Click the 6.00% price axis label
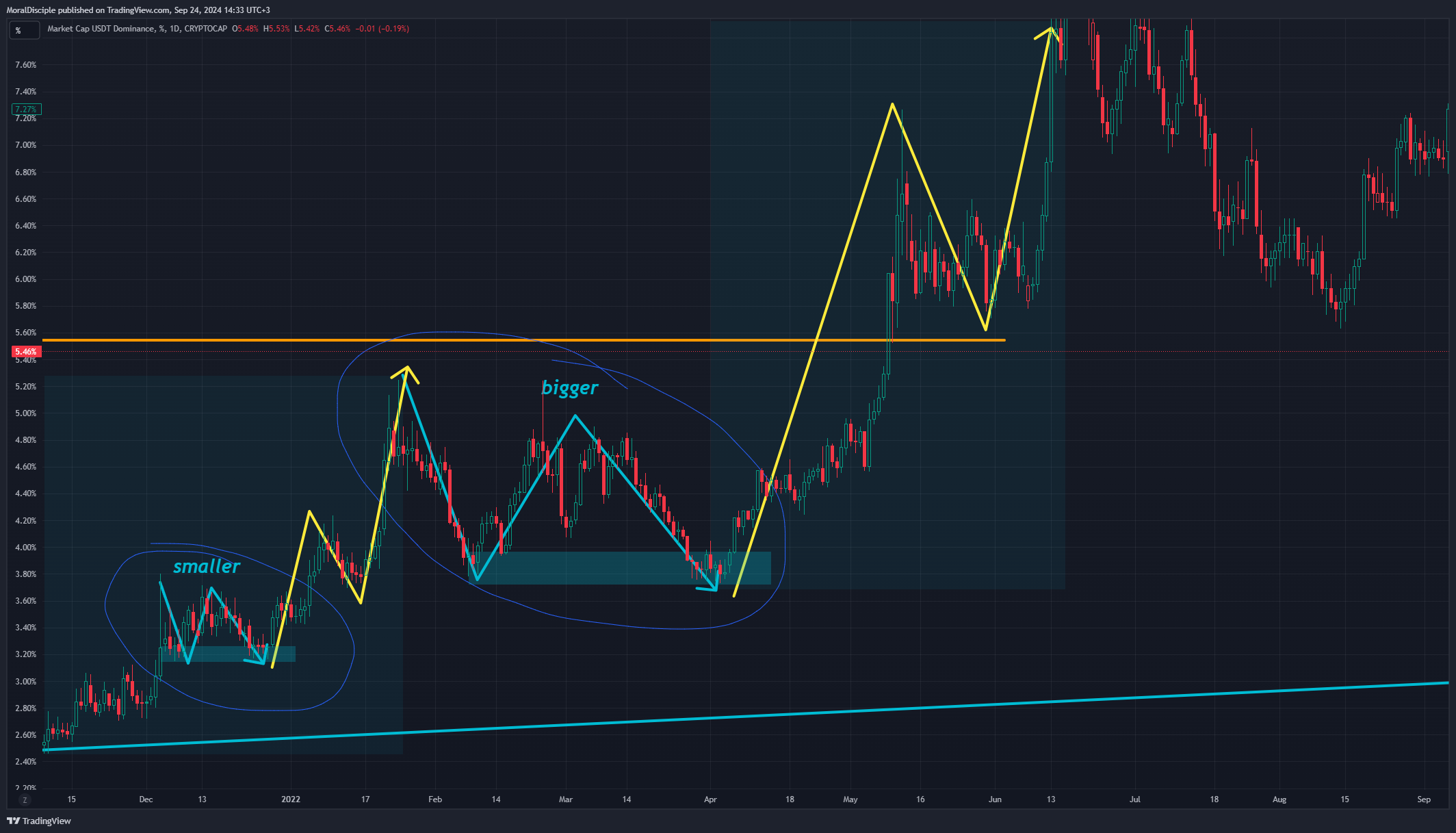Screen dimensions: 1456x833 tap(26, 279)
